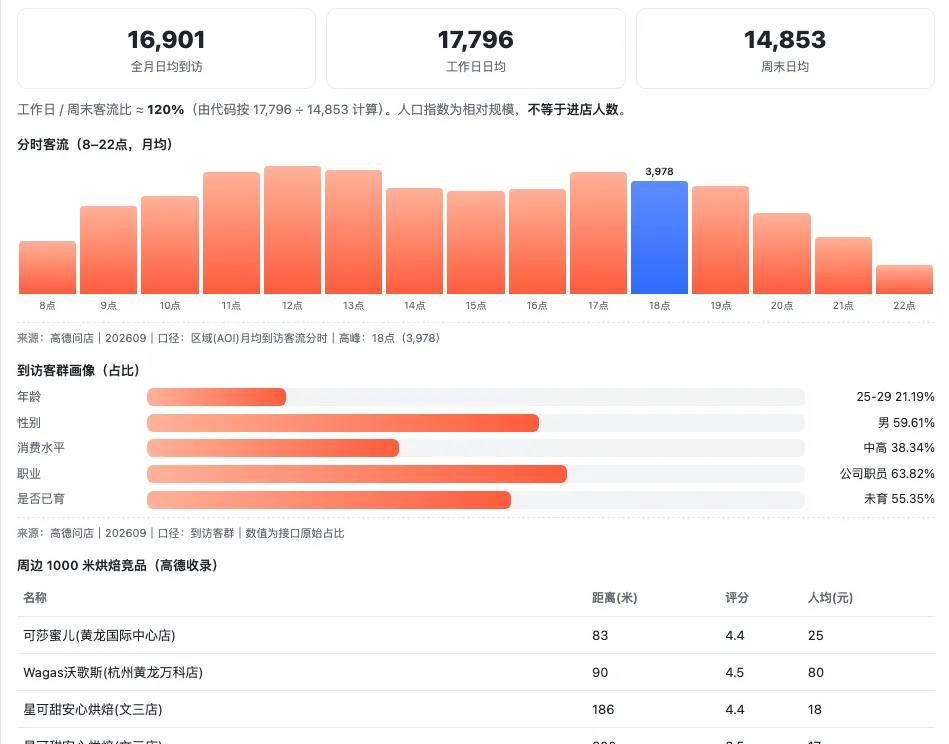Click the 年龄 25-29 progress bar
The height and width of the screenshot is (744, 949).
[476, 397]
